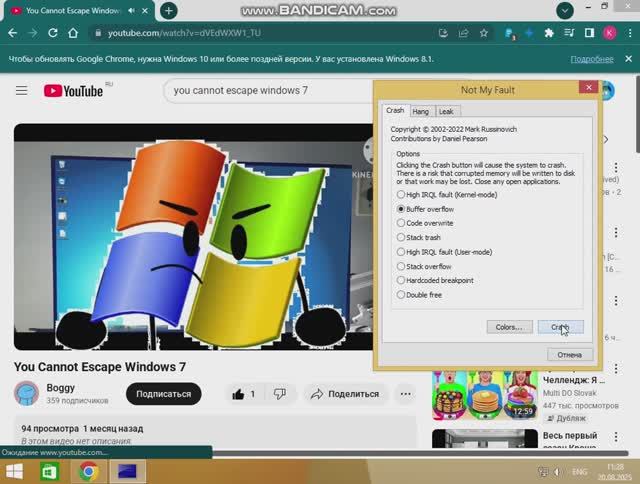Open the media controls icon in toolbar
Image resolution: width=640 pixels, height=484 pixels.
pos(569,33)
